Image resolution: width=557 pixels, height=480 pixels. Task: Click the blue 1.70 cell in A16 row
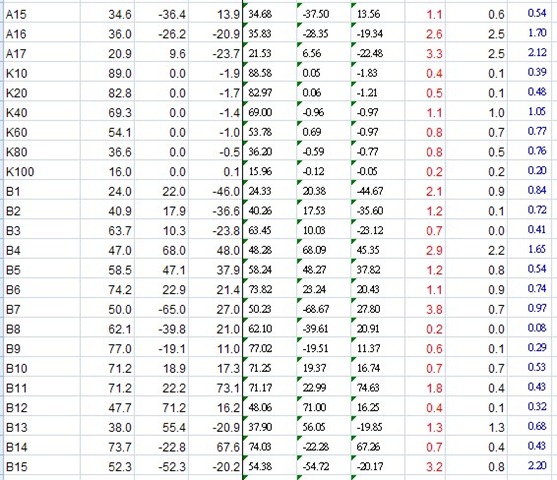pos(537,33)
